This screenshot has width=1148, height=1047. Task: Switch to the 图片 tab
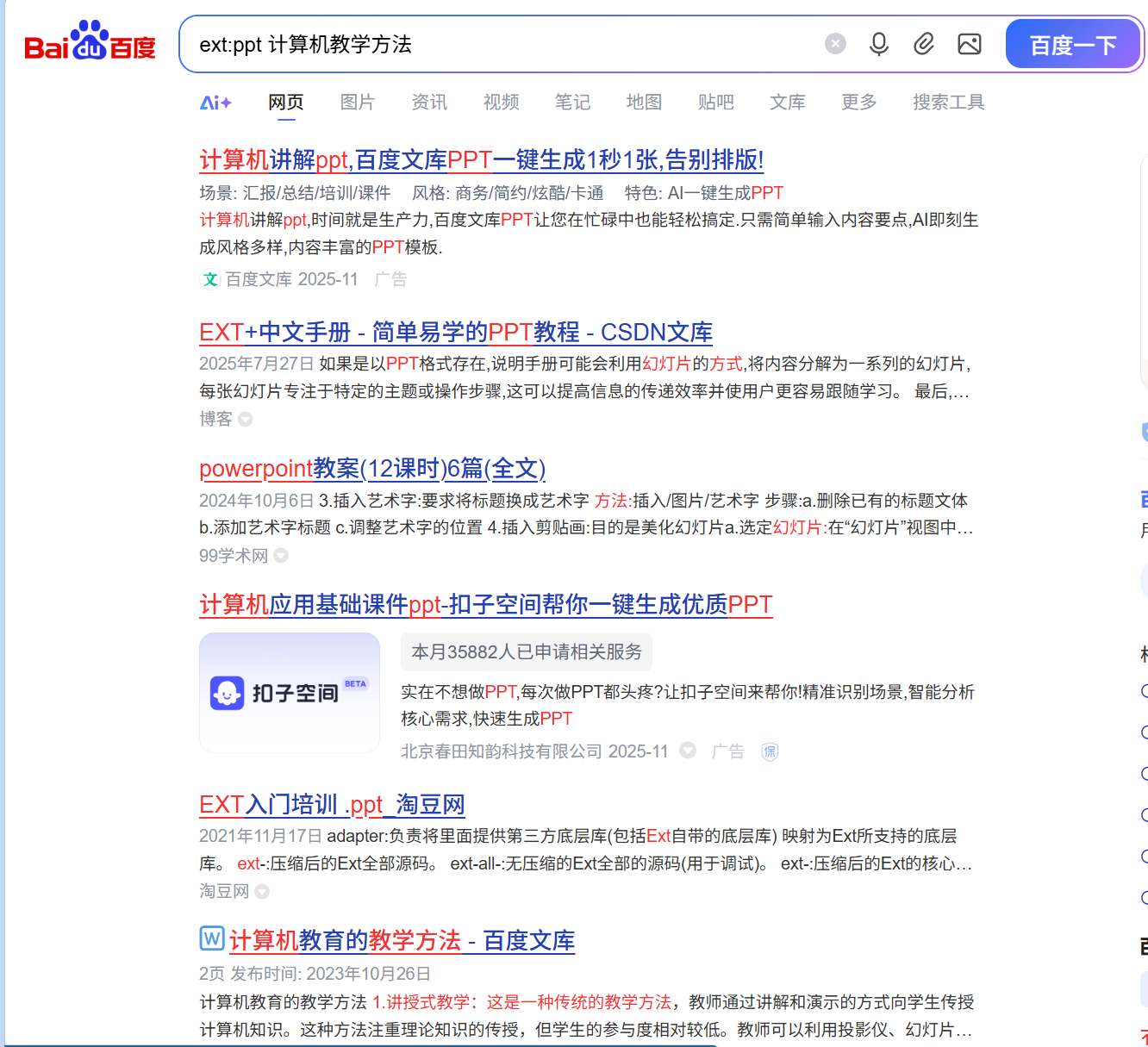(358, 102)
